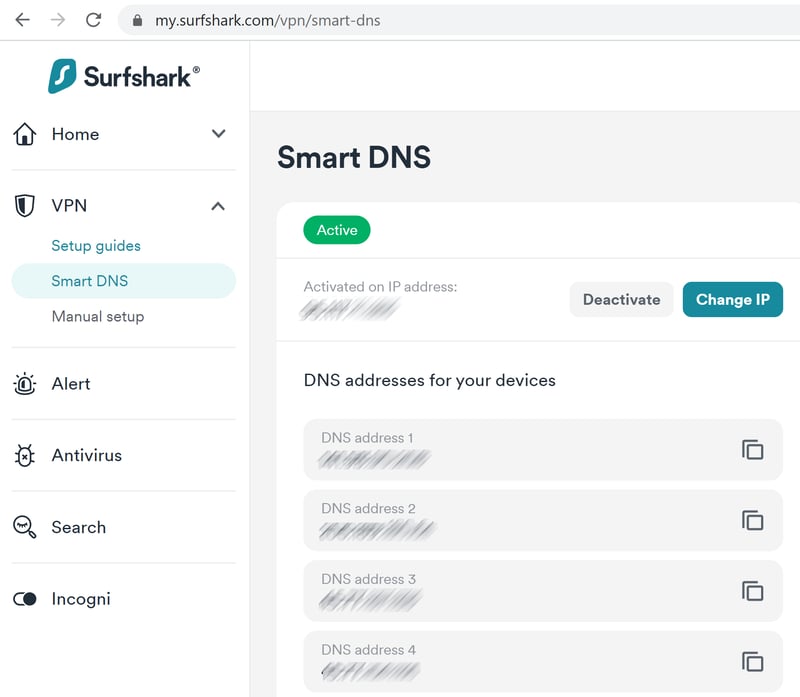This screenshot has height=697, width=800.
Task: Click the 'Activated on IP address:' text
Action: [x=380, y=287]
